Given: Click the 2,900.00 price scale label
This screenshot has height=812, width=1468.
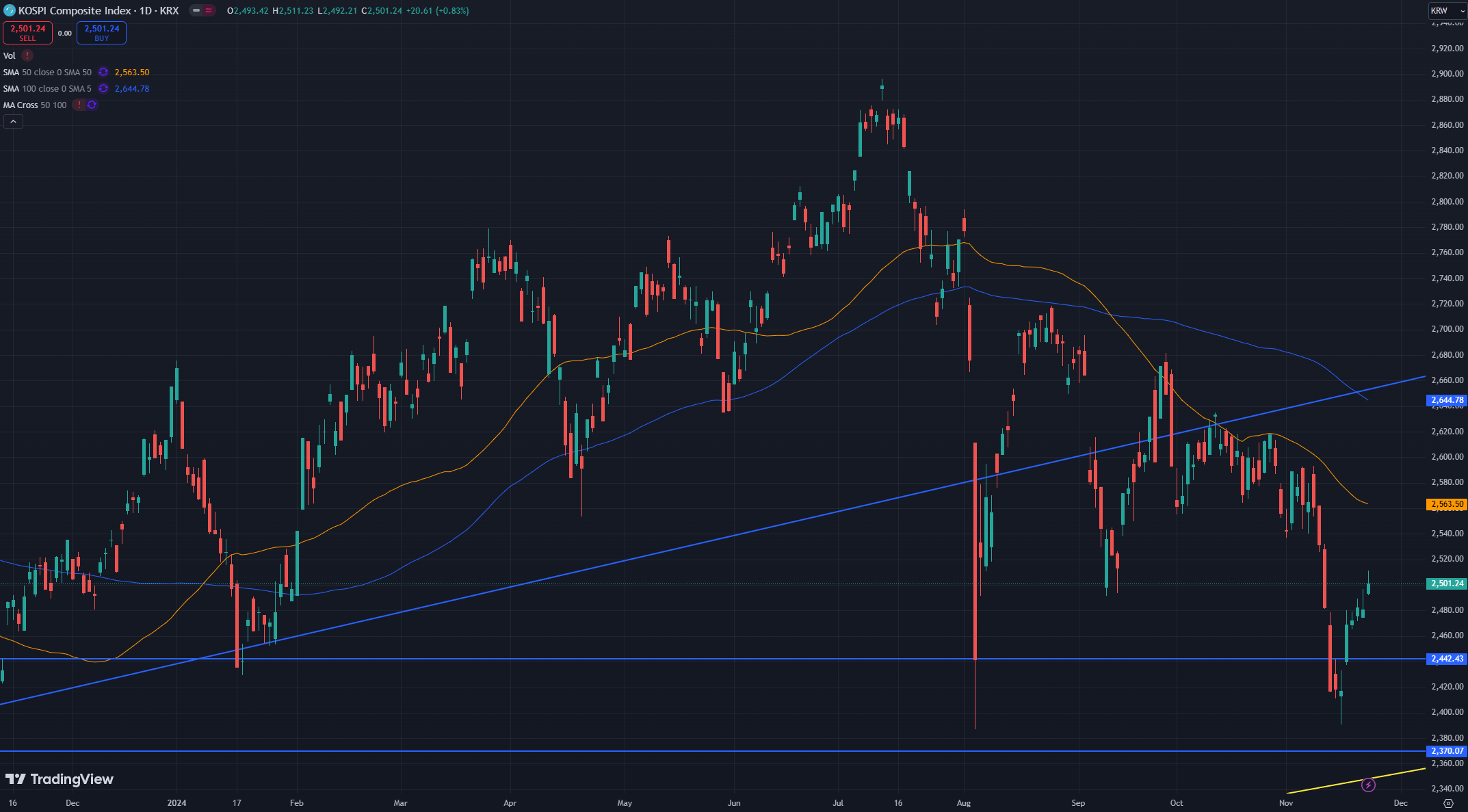Looking at the screenshot, I should pyautogui.click(x=1447, y=74).
